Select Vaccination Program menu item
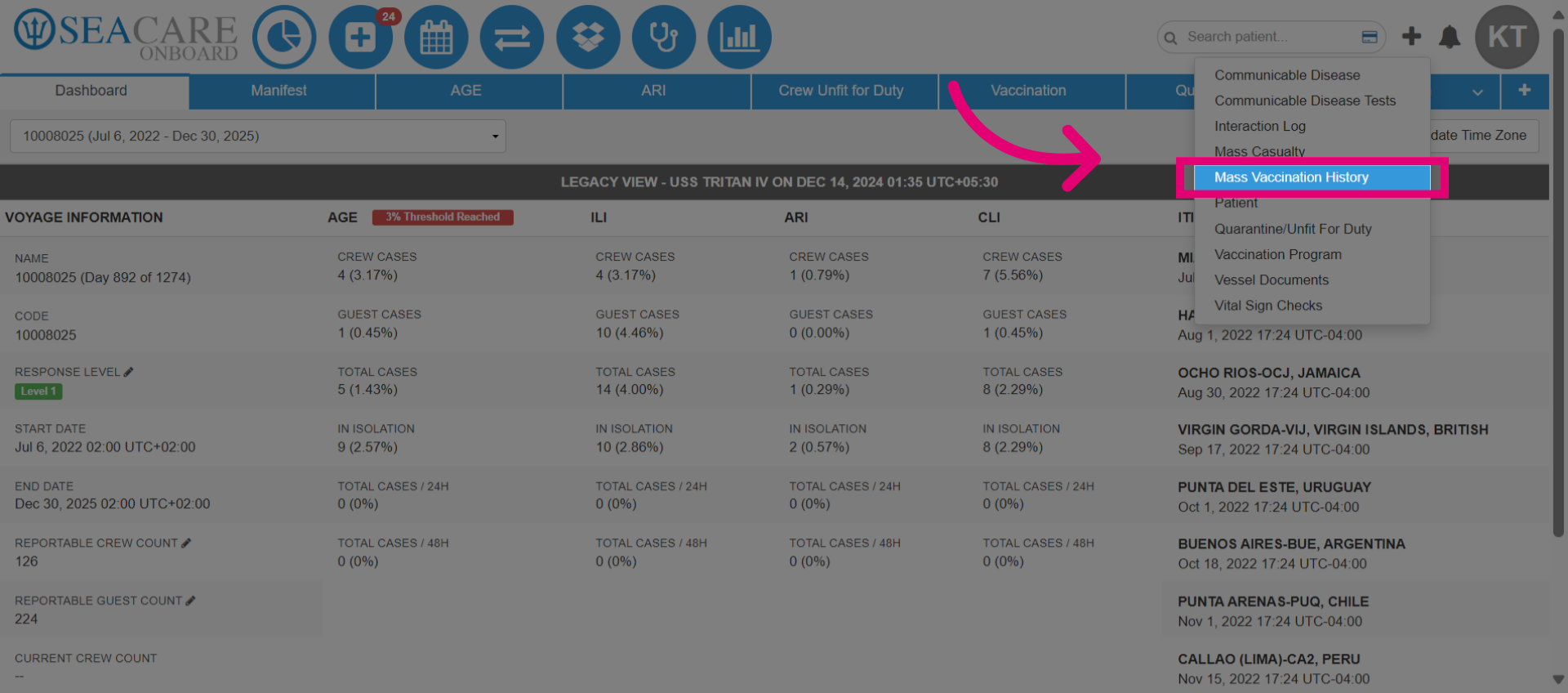Image resolution: width=1568 pixels, height=693 pixels. pyautogui.click(x=1312, y=254)
